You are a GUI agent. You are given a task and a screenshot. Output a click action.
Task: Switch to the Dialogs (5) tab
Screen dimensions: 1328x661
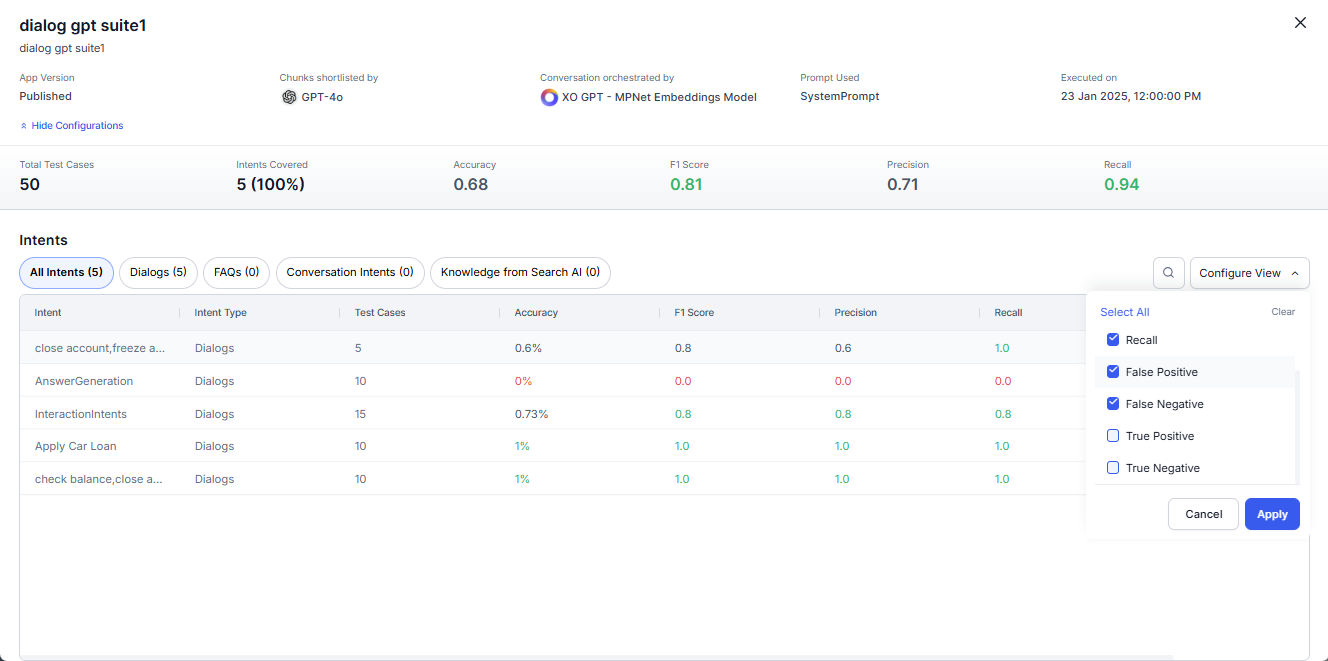[158, 272]
